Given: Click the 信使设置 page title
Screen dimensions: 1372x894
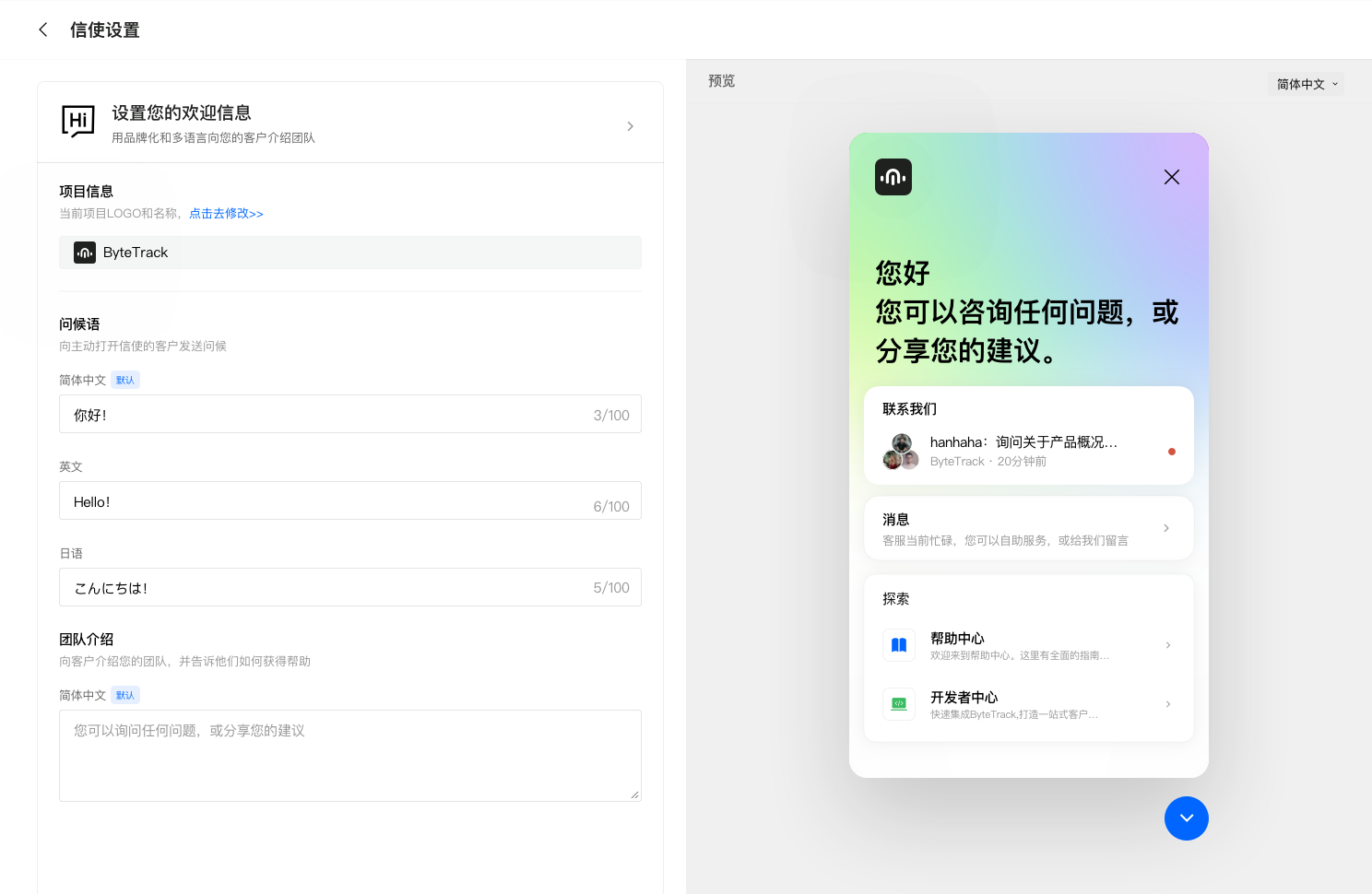Looking at the screenshot, I should [105, 29].
